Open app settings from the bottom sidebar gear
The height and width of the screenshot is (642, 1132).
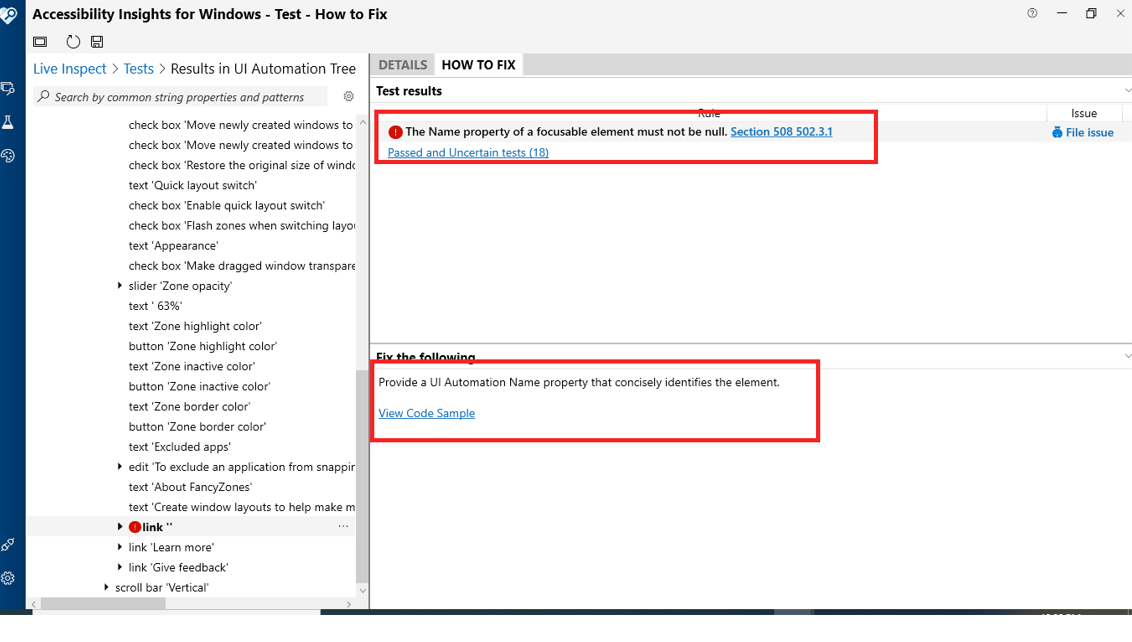click(x=9, y=578)
